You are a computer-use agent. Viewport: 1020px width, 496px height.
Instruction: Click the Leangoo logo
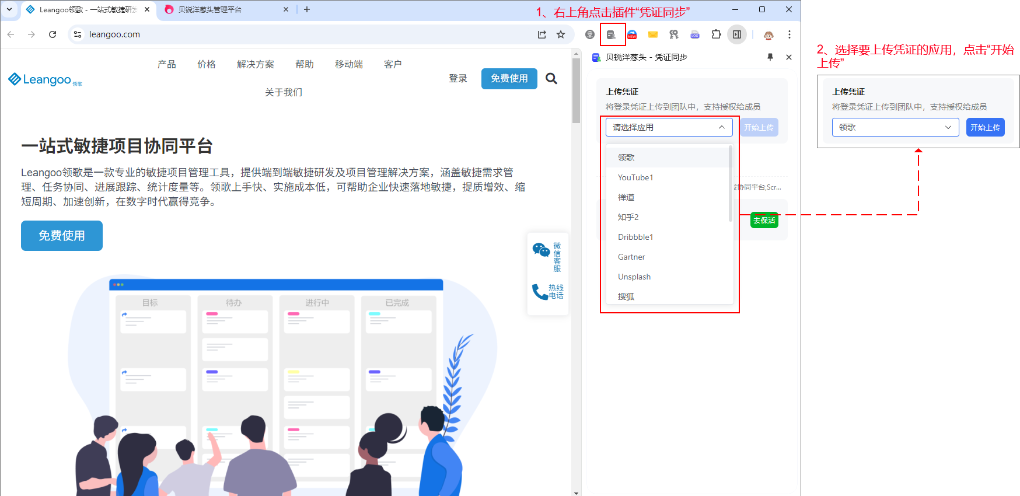pyautogui.click(x=45, y=79)
